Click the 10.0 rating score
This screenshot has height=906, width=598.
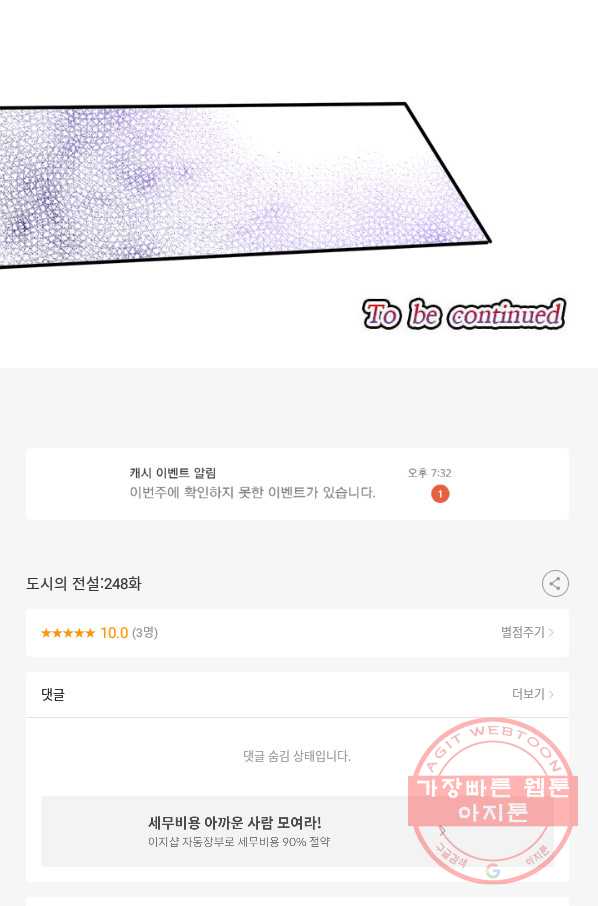[114, 633]
